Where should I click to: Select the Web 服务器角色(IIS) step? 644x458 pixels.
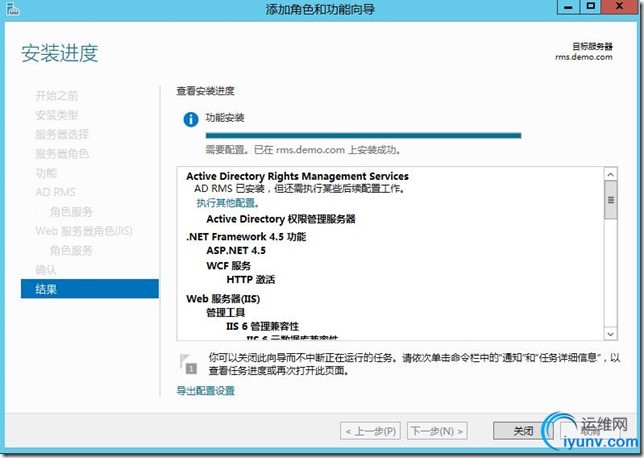(84, 231)
